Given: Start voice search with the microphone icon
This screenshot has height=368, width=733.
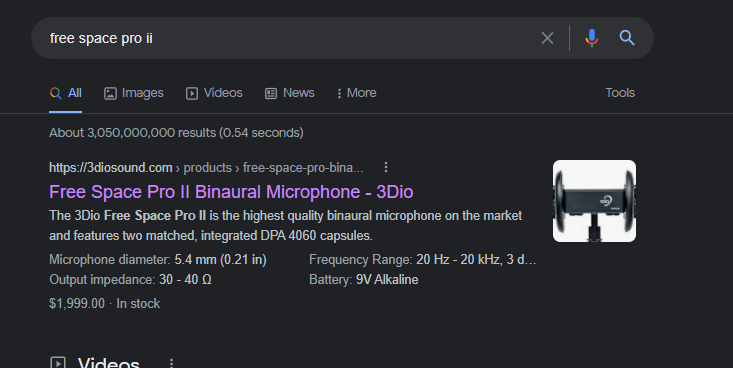Looking at the screenshot, I should click(592, 38).
